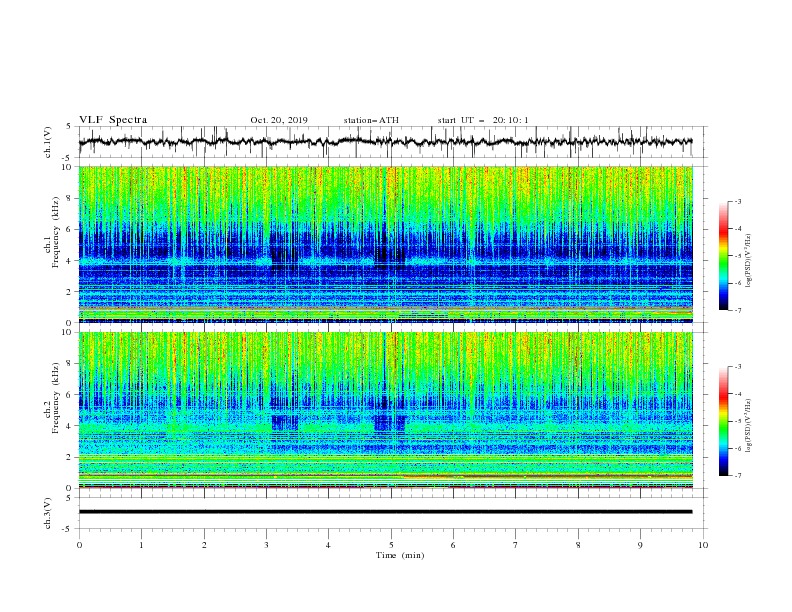Select the 'Oct. 20, 2019' date text
The width and height of the screenshot is (792, 612).
click(279, 120)
